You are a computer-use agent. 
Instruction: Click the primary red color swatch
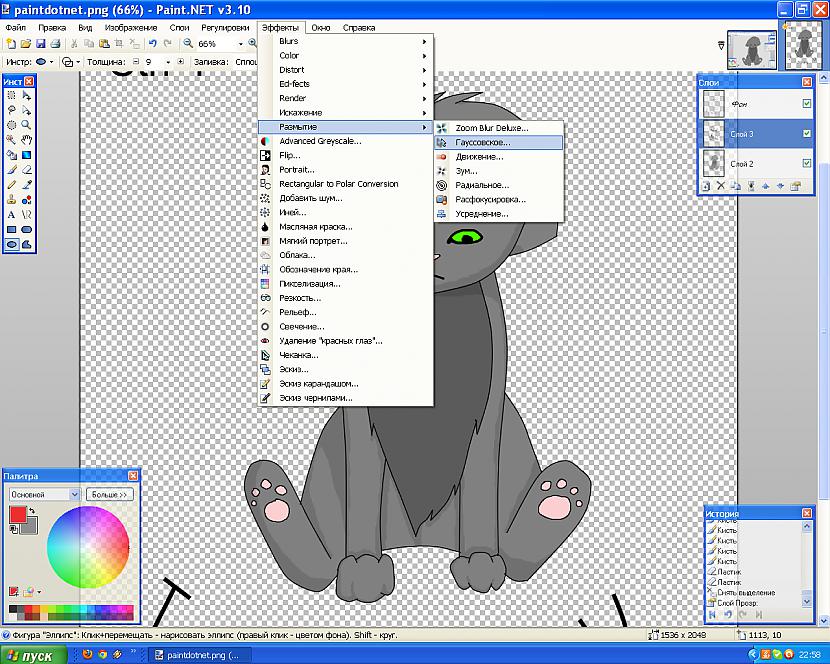point(17,515)
